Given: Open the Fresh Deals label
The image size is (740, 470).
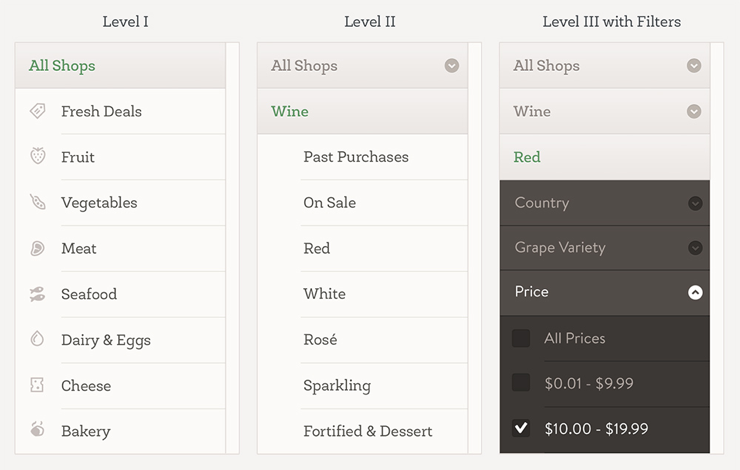Looking at the screenshot, I should point(101,111).
